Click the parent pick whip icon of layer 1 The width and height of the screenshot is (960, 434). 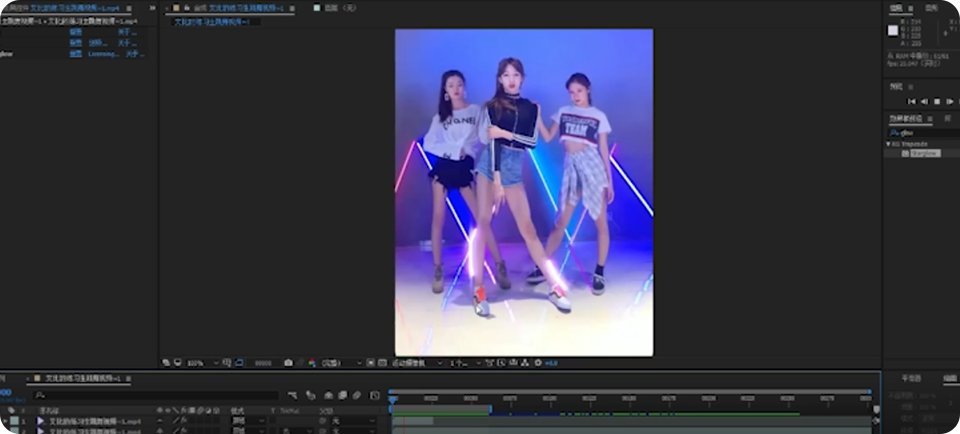point(323,421)
